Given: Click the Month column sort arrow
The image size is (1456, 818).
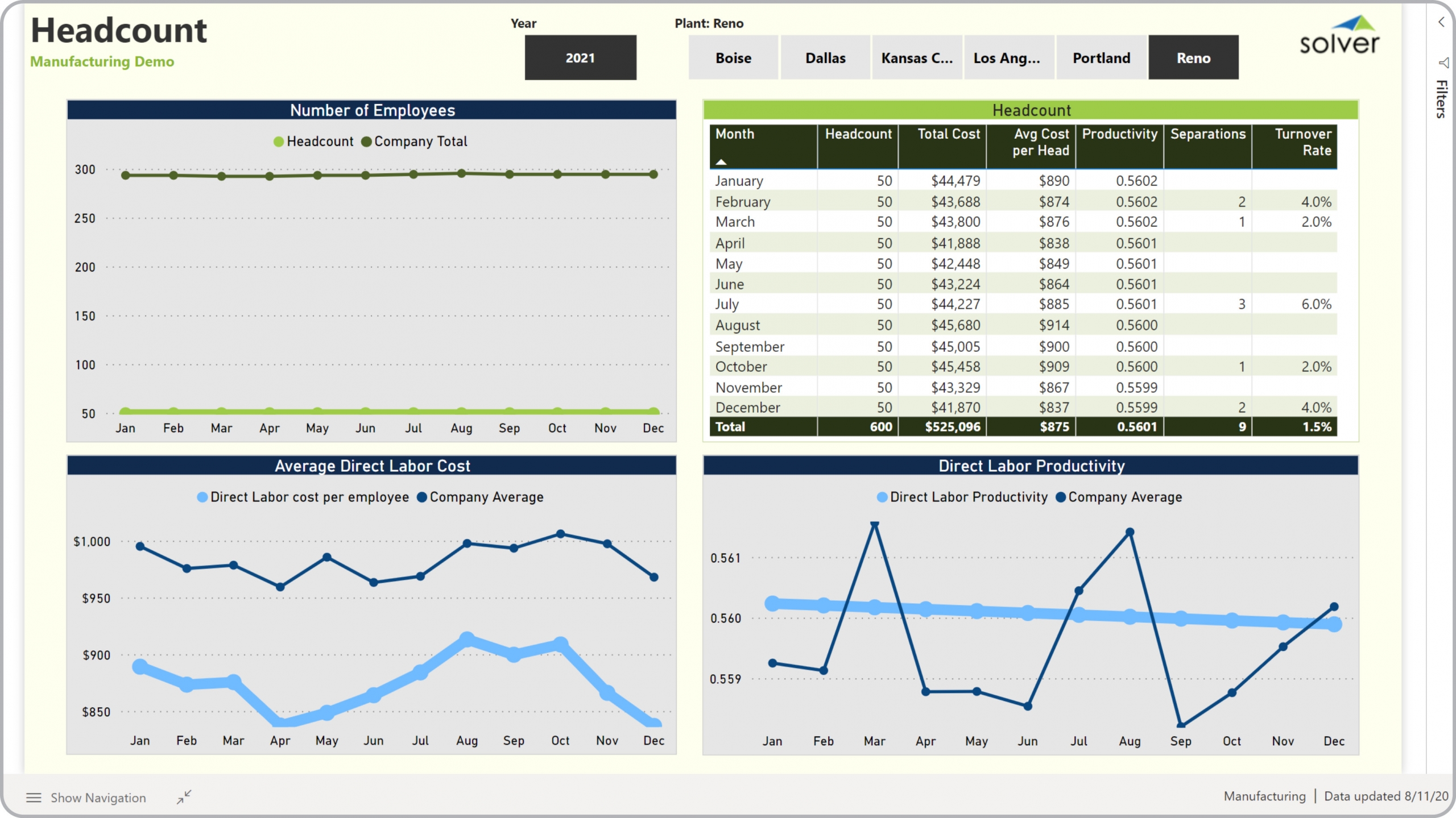Looking at the screenshot, I should 721,162.
